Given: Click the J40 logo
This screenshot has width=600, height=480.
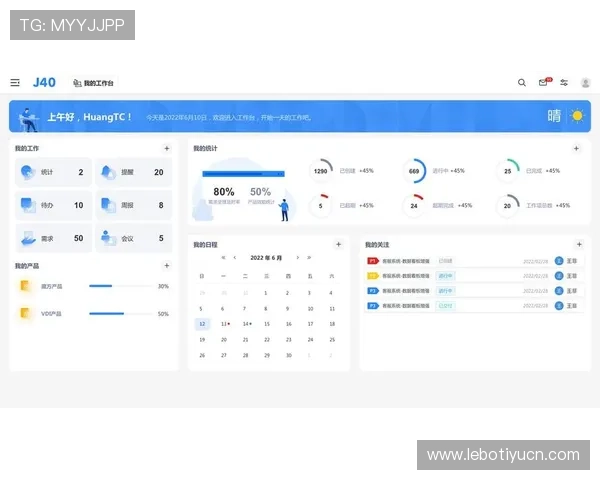Looking at the screenshot, I should [44, 82].
